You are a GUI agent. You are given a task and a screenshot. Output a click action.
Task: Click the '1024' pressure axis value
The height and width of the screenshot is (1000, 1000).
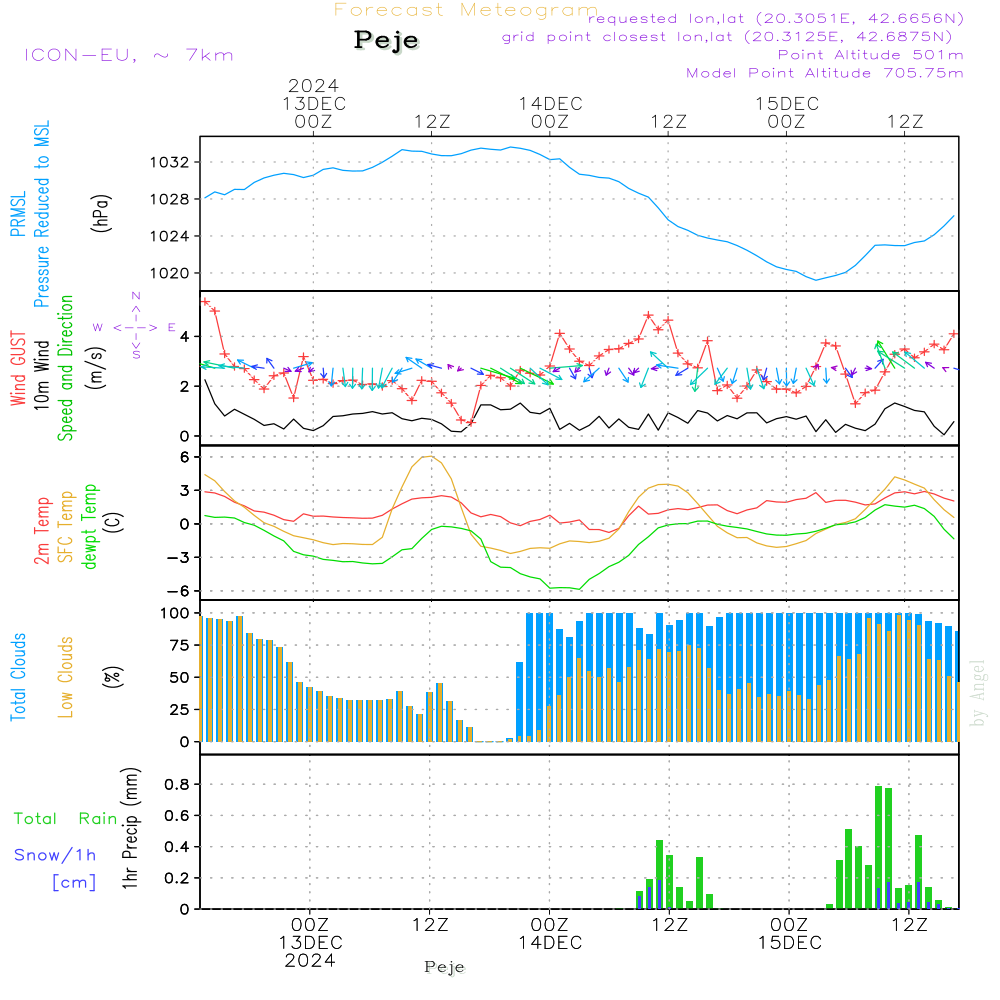[170, 237]
